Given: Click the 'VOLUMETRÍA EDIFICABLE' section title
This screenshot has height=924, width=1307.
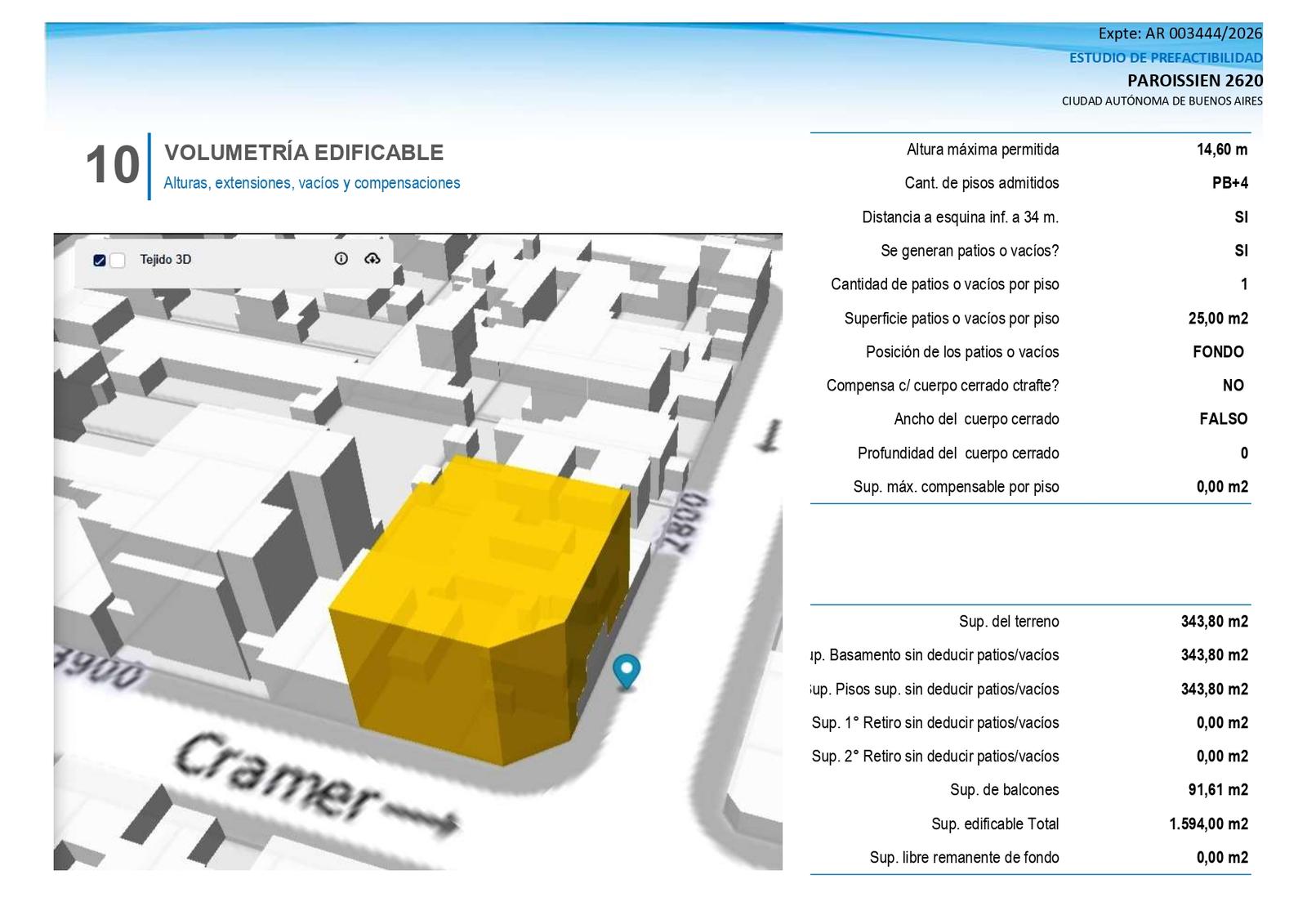Looking at the screenshot, I should (x=304, y=153).
